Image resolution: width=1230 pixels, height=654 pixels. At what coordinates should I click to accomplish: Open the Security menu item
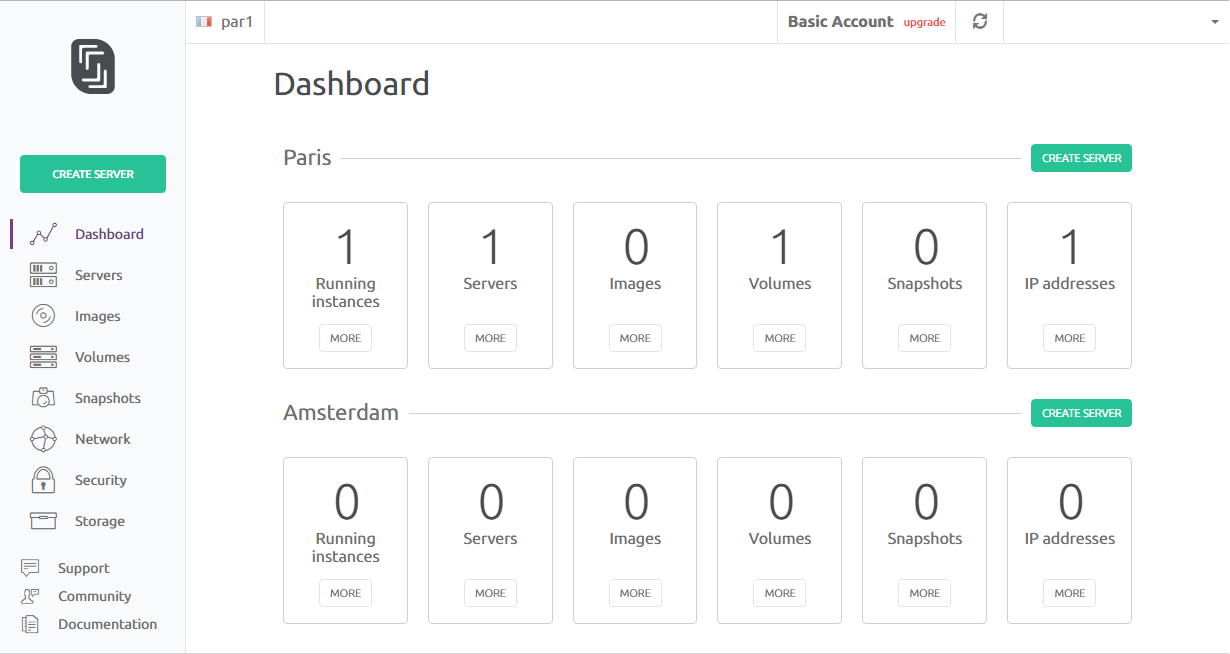point(101,480)
